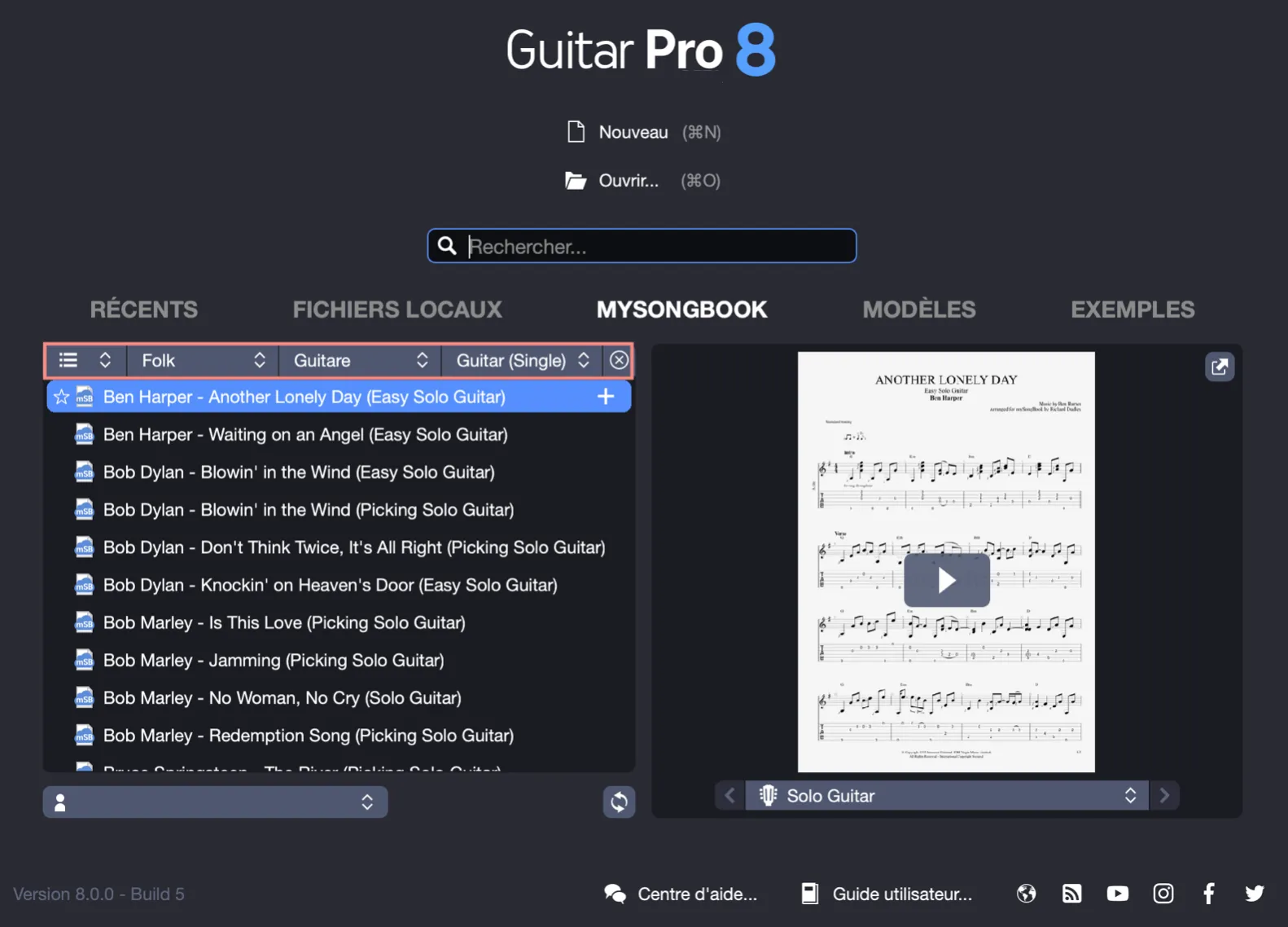The width and height of the screenshot is (1288, 927).
Task: Switch to the FICHIERS LOCAUX tab
Action: click(x=397, y=310)
